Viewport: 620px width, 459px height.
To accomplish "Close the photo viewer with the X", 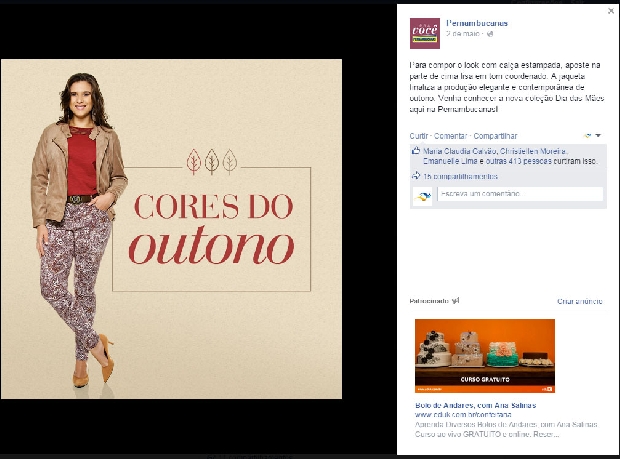I will tap(611, 11).
